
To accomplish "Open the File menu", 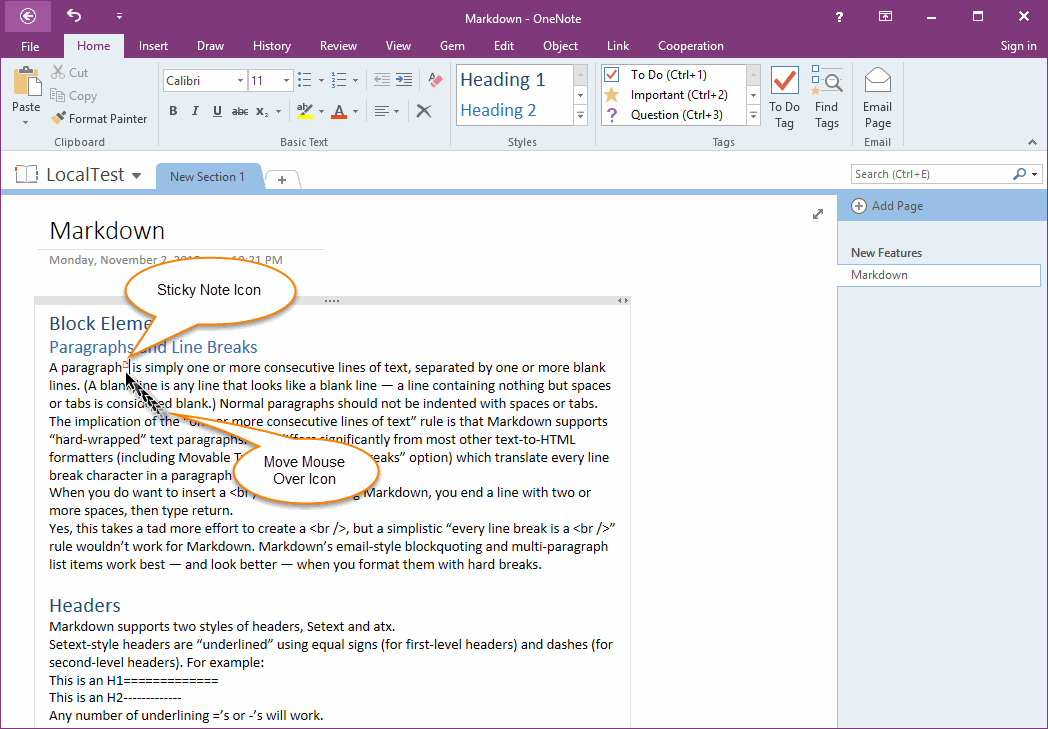I will [x=30, y=46].
